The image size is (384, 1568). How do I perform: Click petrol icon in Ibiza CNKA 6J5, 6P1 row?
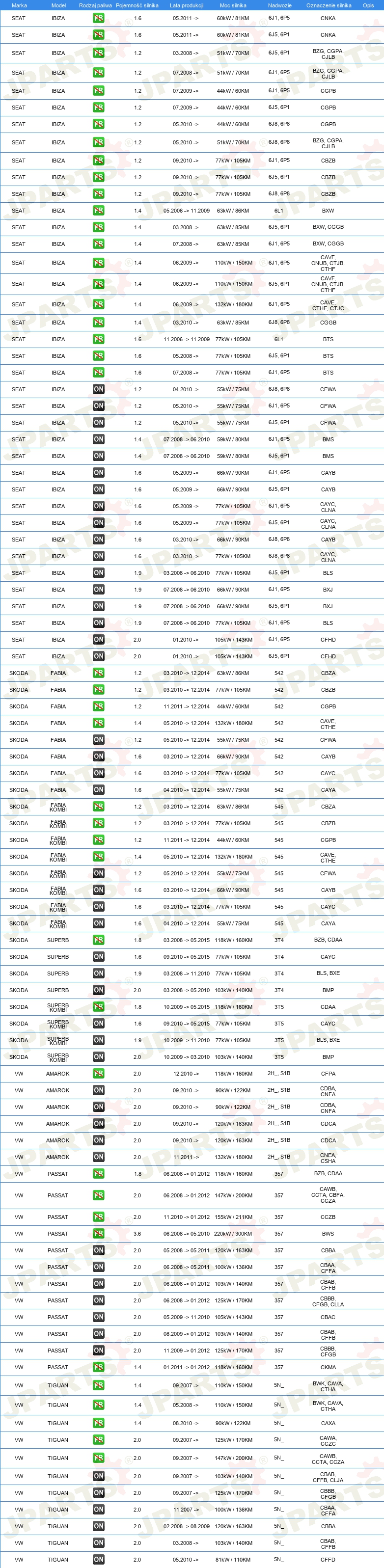pos(98,35)
